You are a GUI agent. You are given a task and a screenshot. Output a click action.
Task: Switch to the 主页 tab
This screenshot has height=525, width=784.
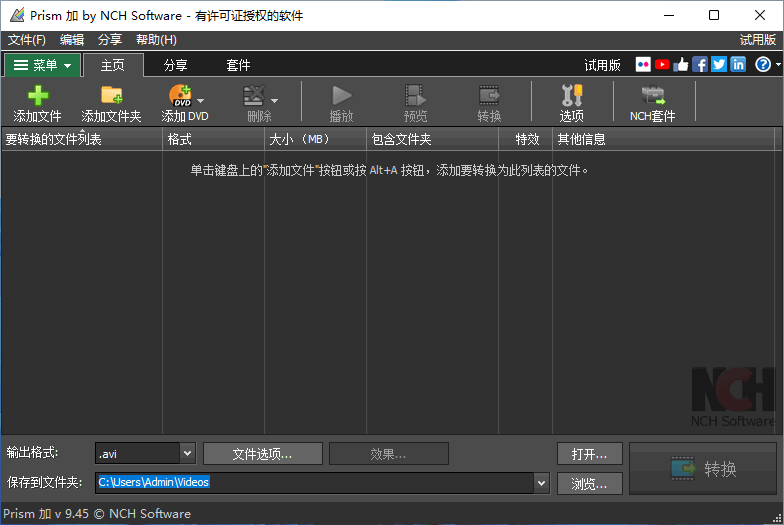pyautogui.click(x=113, y=65)
